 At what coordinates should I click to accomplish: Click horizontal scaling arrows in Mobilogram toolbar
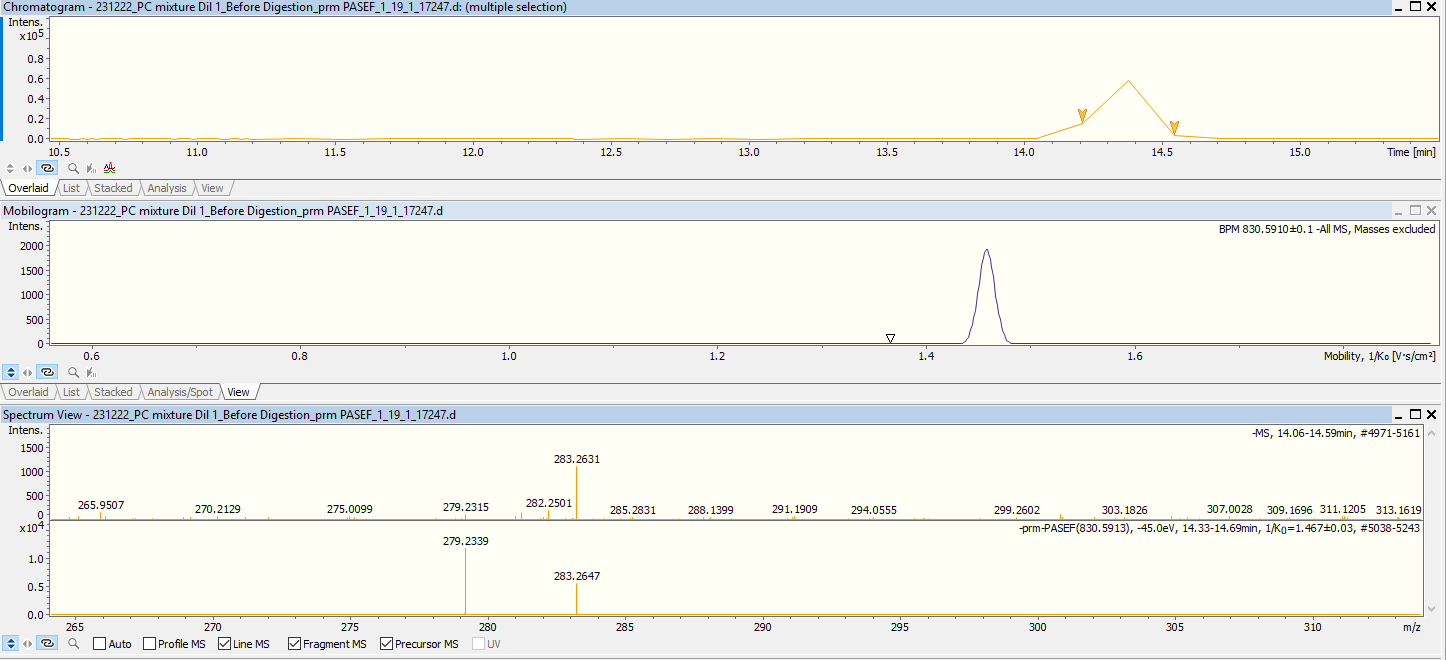tap(27, 372)
